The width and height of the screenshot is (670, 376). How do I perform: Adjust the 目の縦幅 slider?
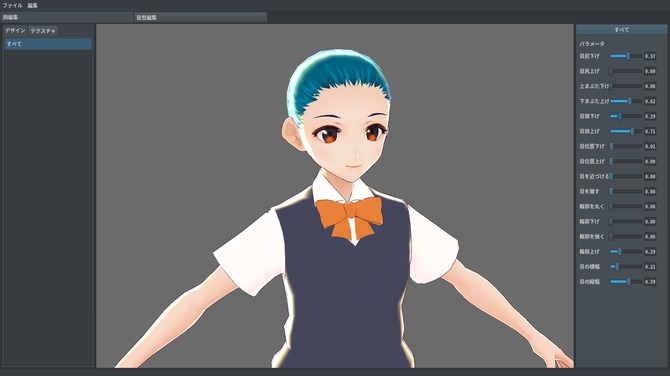pos(626,282)
